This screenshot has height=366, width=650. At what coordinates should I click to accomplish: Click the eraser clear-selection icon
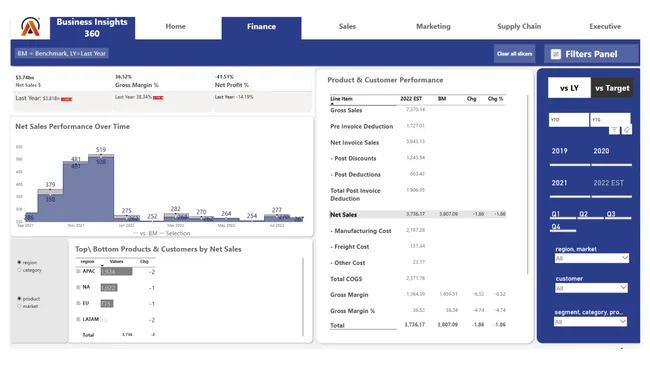626,130
